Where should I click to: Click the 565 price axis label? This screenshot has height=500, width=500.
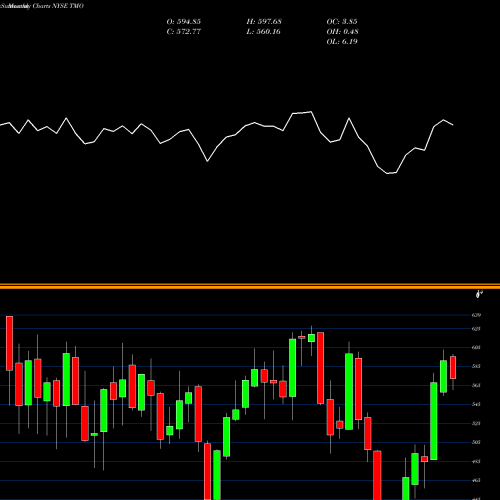(476, 385)
